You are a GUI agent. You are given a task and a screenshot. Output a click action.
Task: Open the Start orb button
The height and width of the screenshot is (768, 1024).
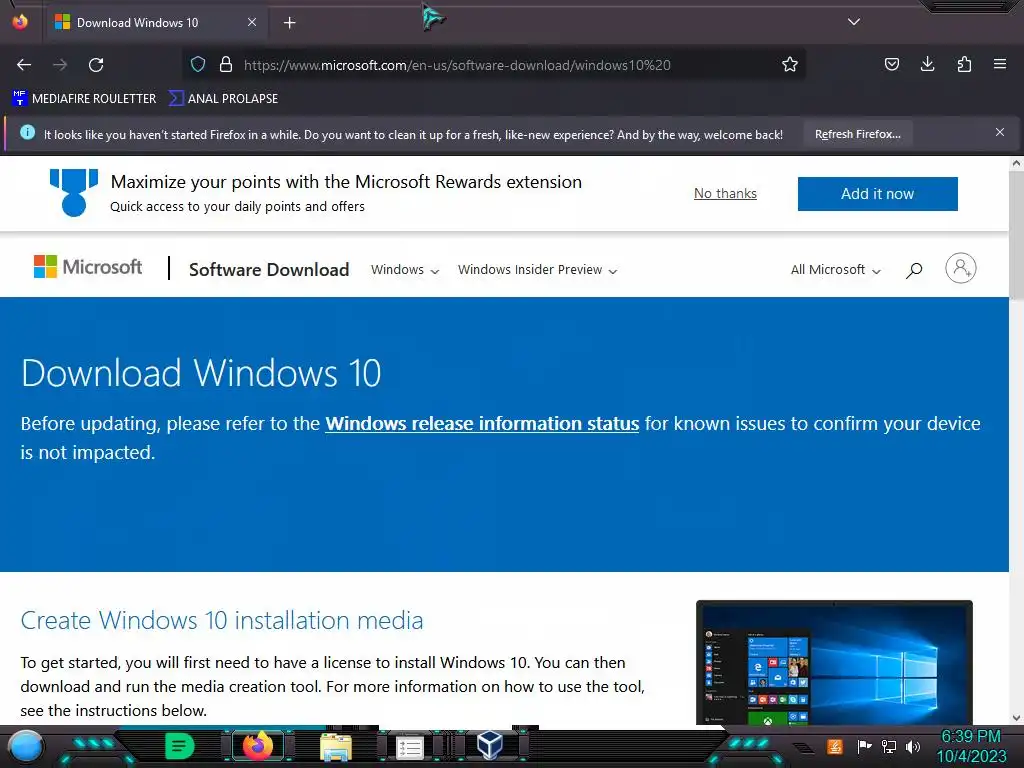pos(26,746)
